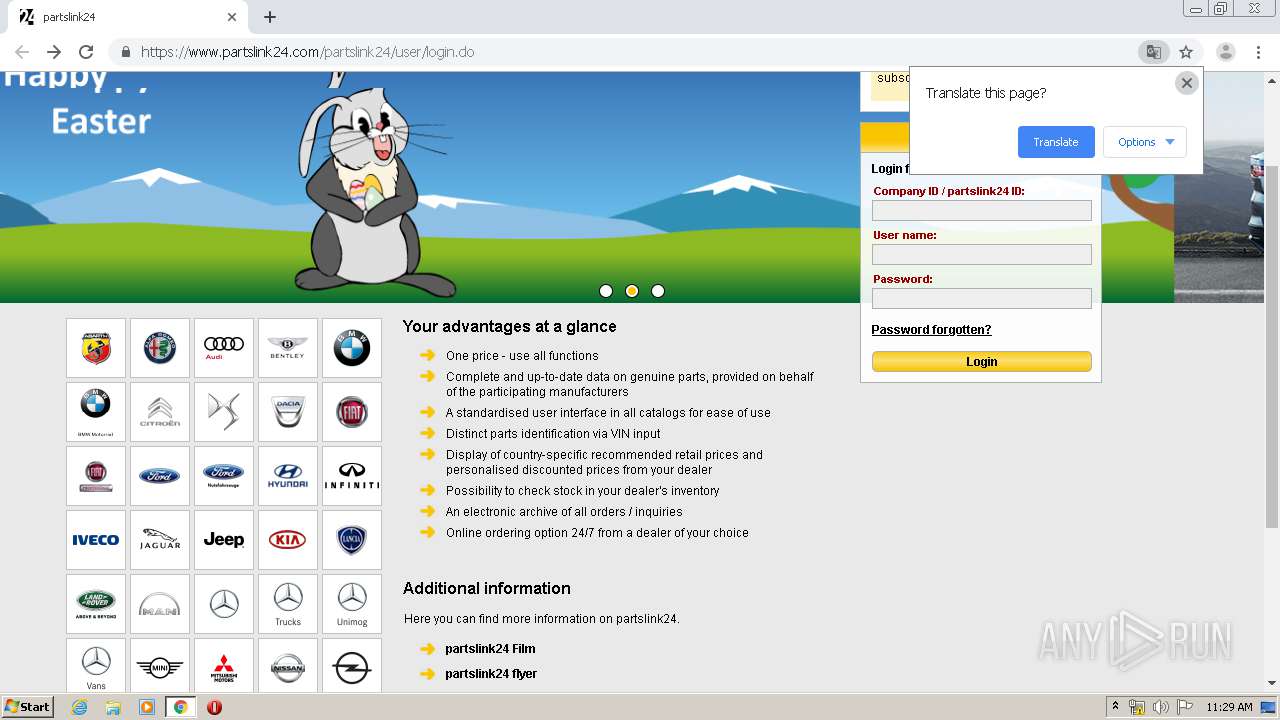Choose the MINI brand logo

(160, 666)
